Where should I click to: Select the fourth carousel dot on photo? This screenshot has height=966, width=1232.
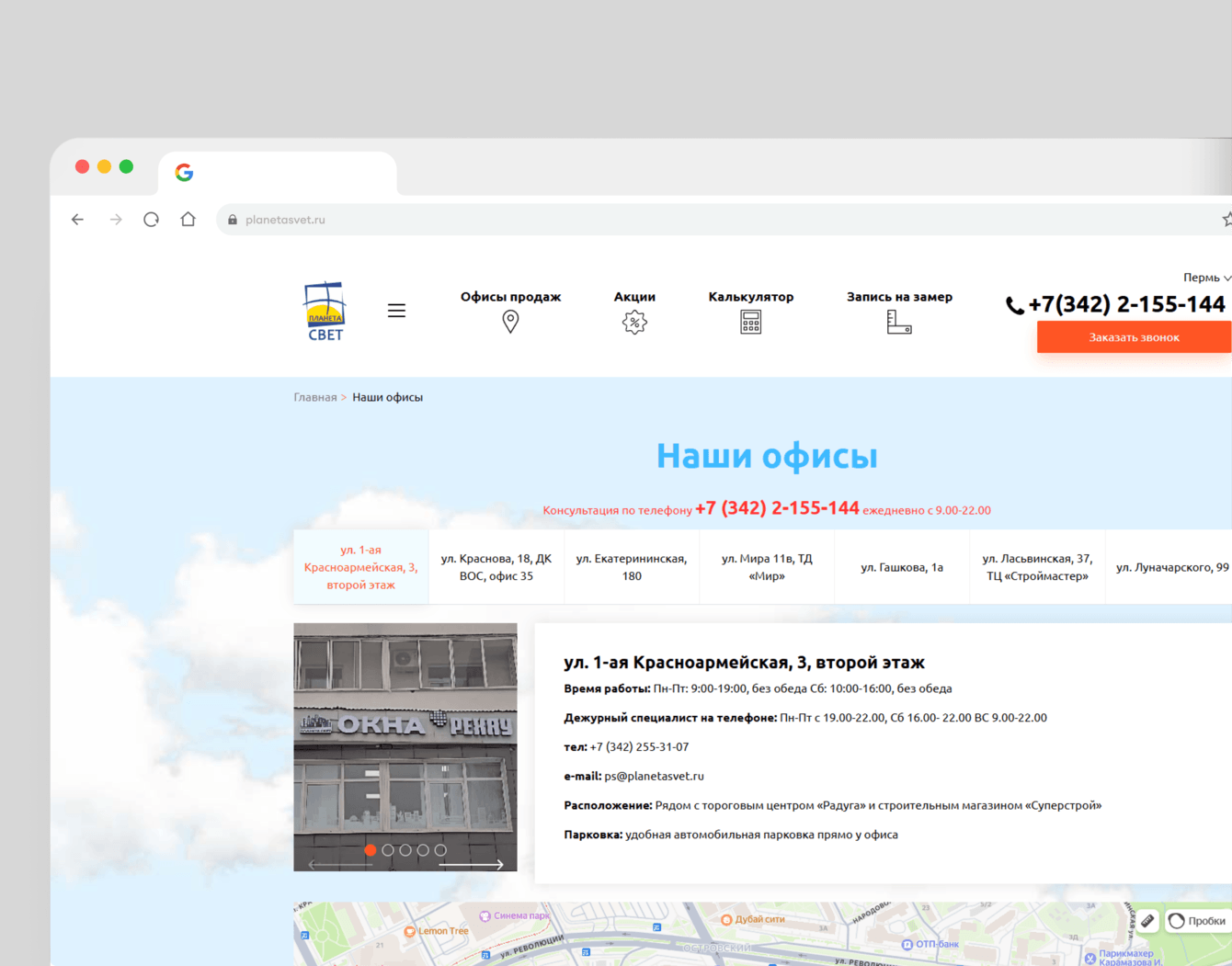pyautogui.click(x=423, y=850)
